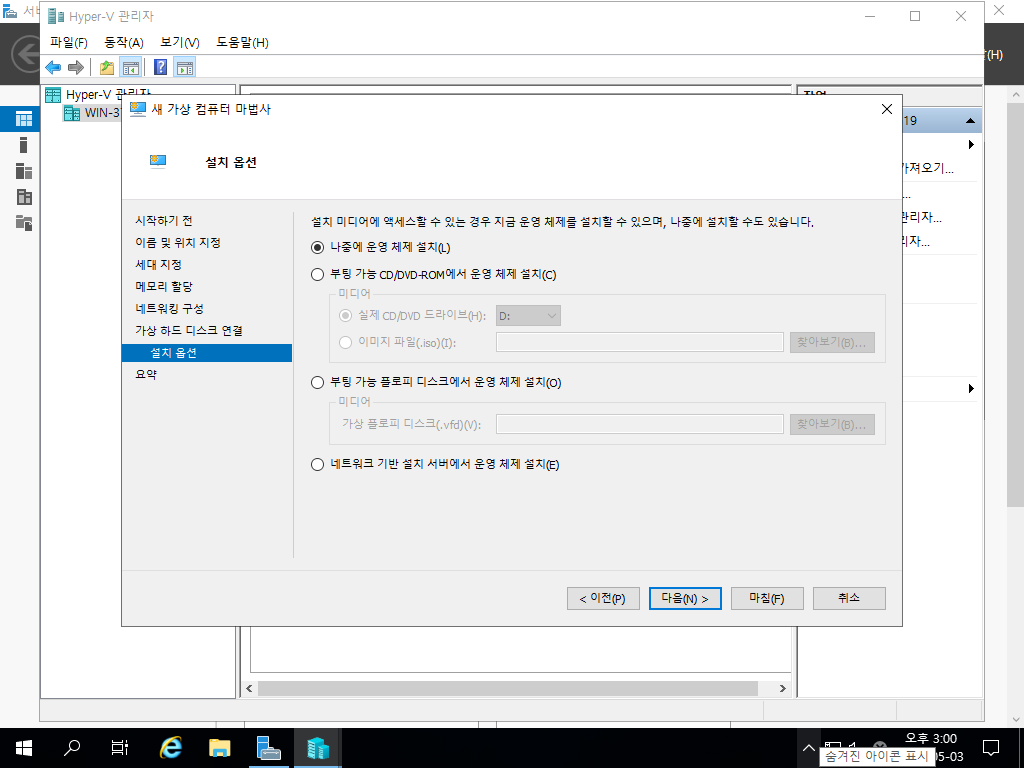Show hidden tray icons chevron
1024x768 pixels.
pyautogui.click(x=808, y=748)
